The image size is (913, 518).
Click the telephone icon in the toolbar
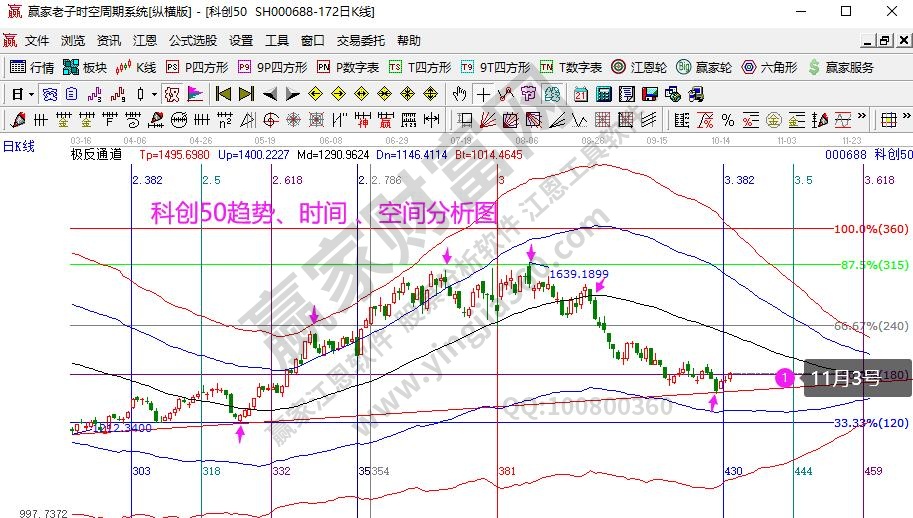(x=50, y=94)
